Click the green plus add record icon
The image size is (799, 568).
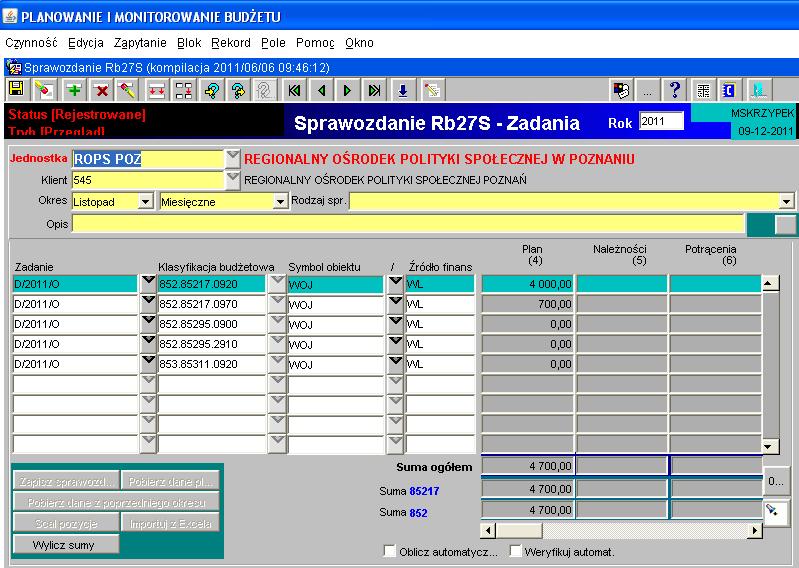click(x=74, y=90)
